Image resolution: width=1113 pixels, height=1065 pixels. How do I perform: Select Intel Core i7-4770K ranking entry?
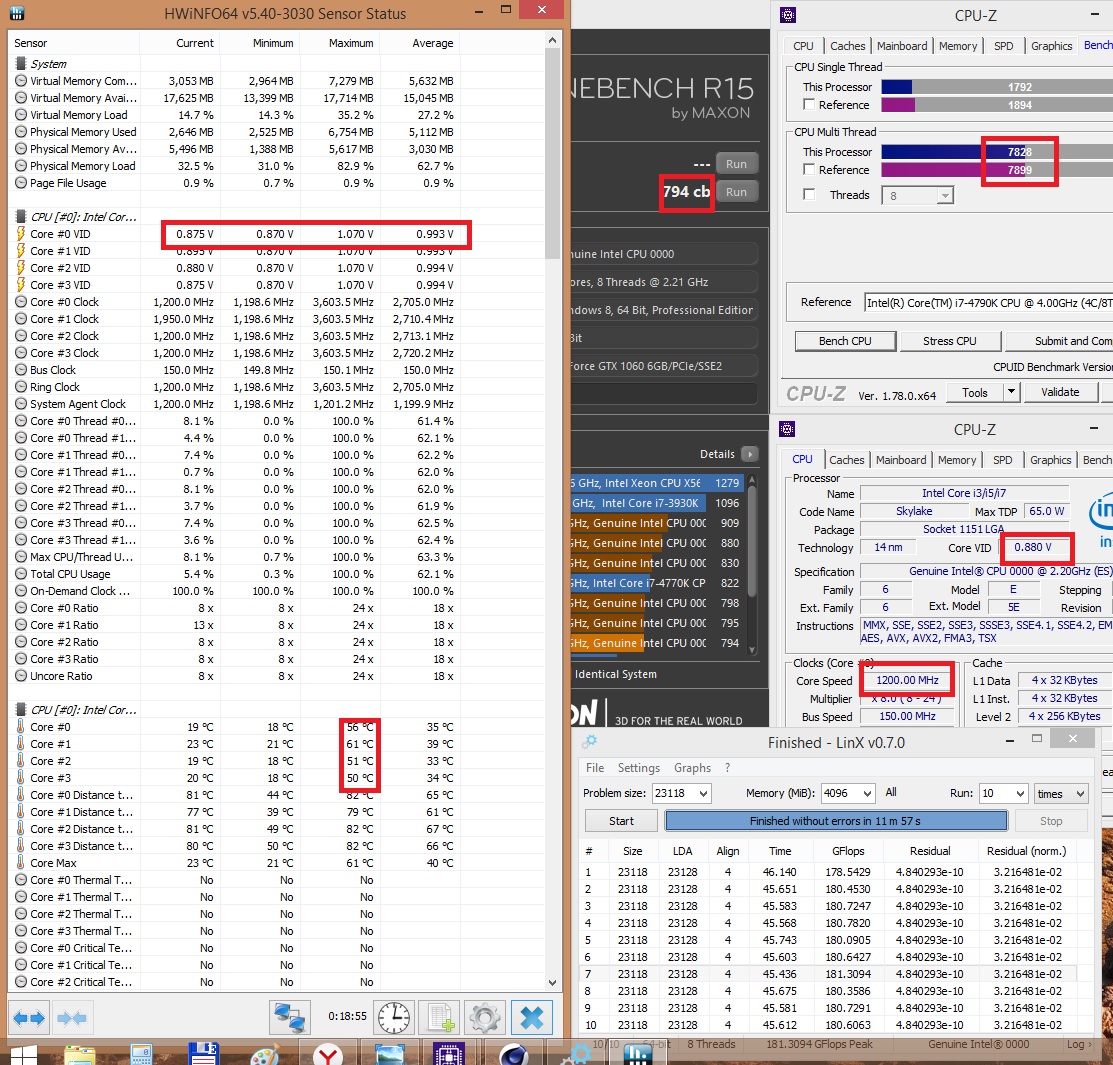[657, 583]
